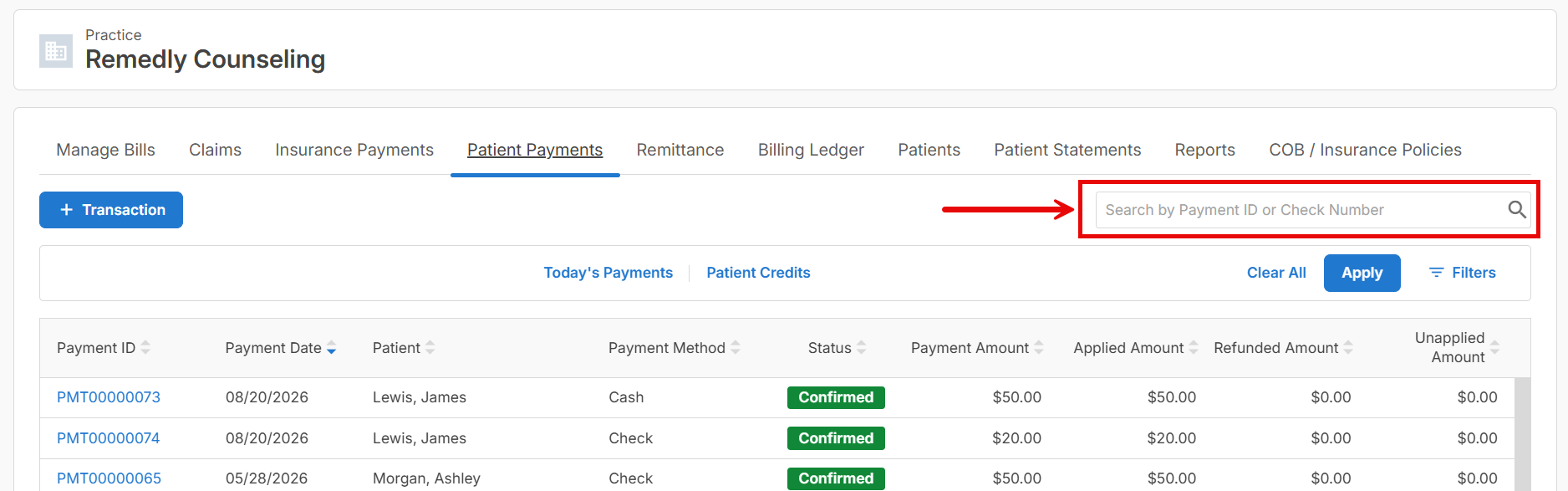Click the search magnifier icon
This screenshot has height=491, width=1568.
pyautogui.click(x=1516, y=210)
